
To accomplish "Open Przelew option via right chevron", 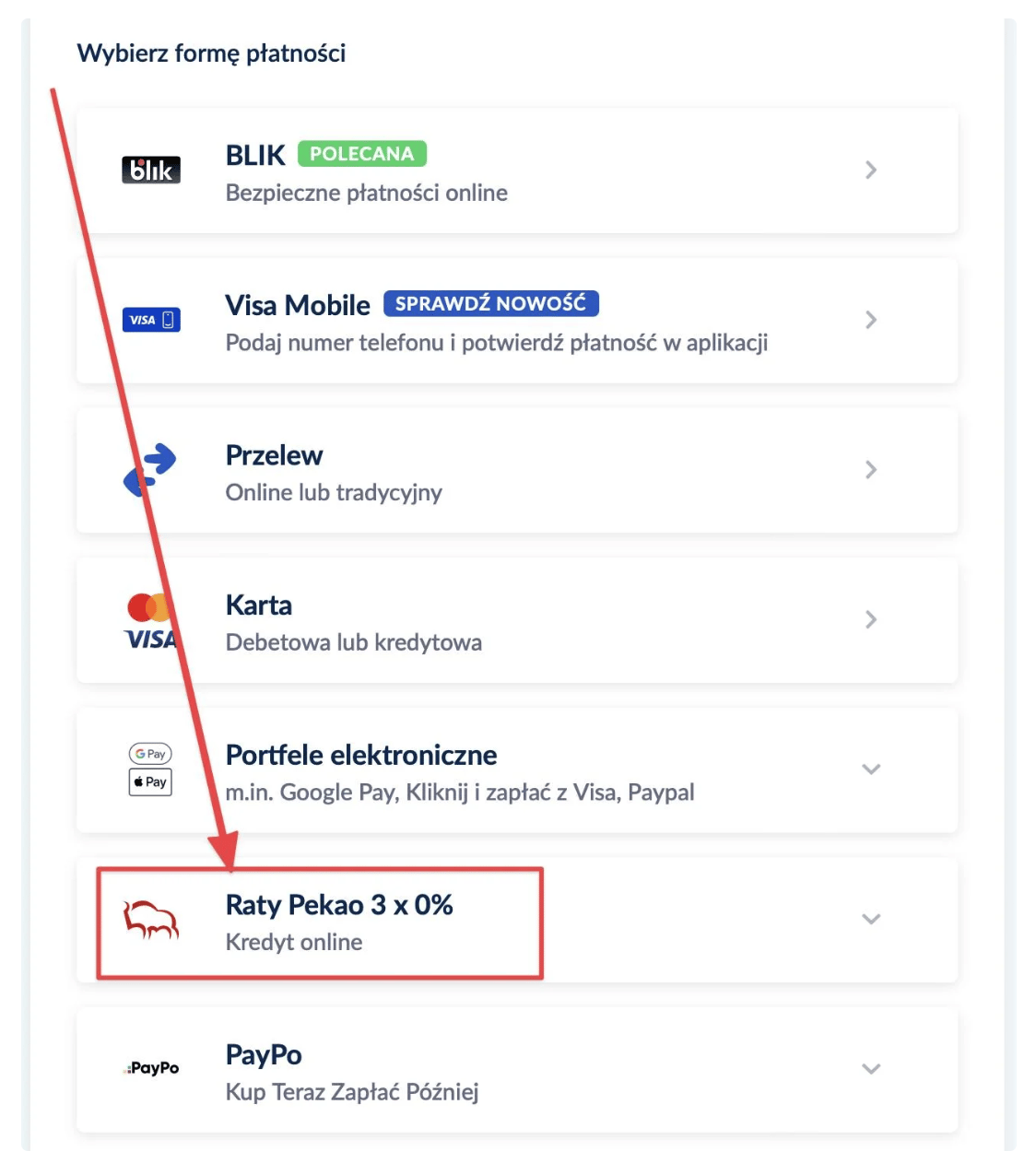I will point(870,470).
